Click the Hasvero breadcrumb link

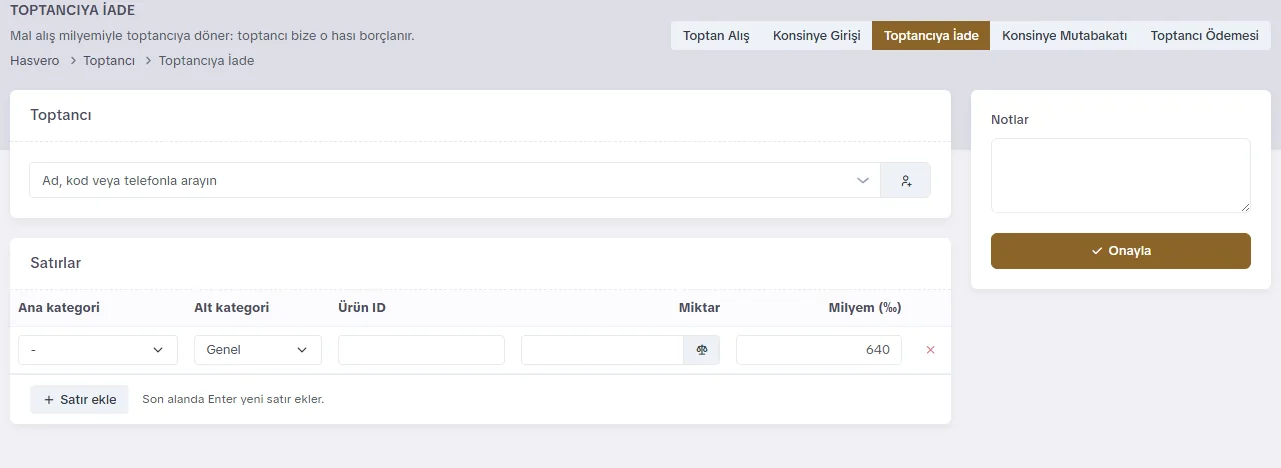coord(35,61)
